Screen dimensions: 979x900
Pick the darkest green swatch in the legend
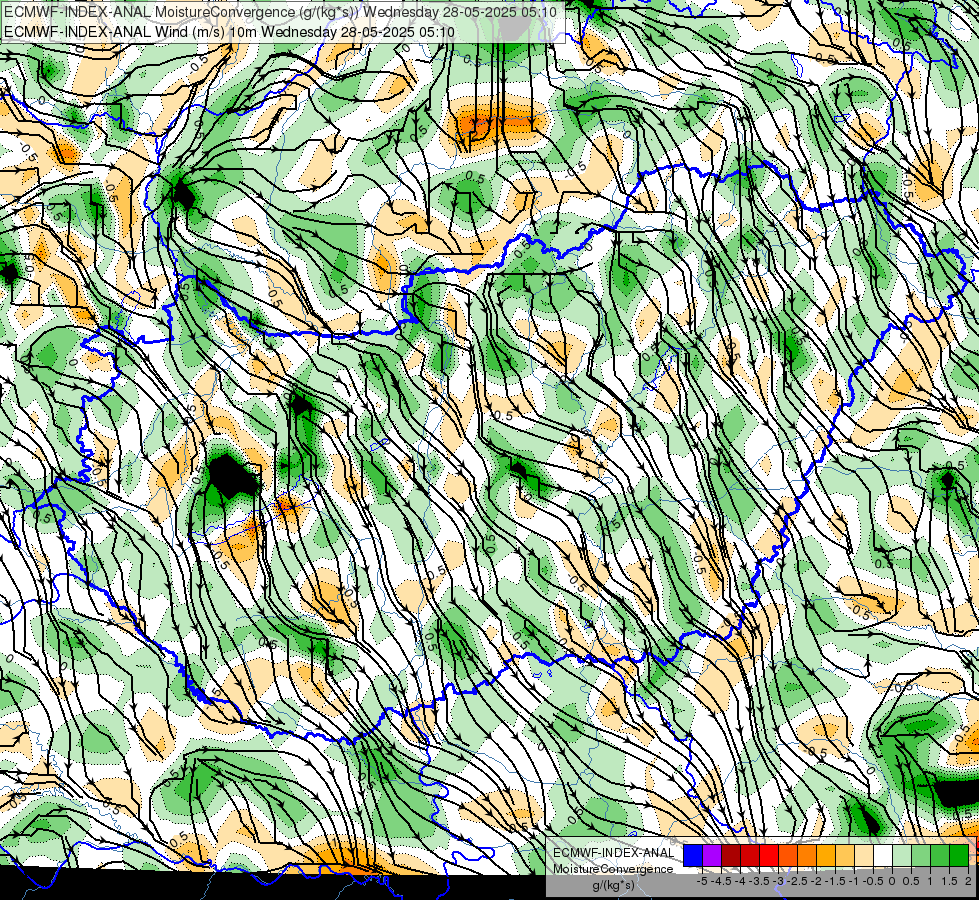tap(959, 855)
